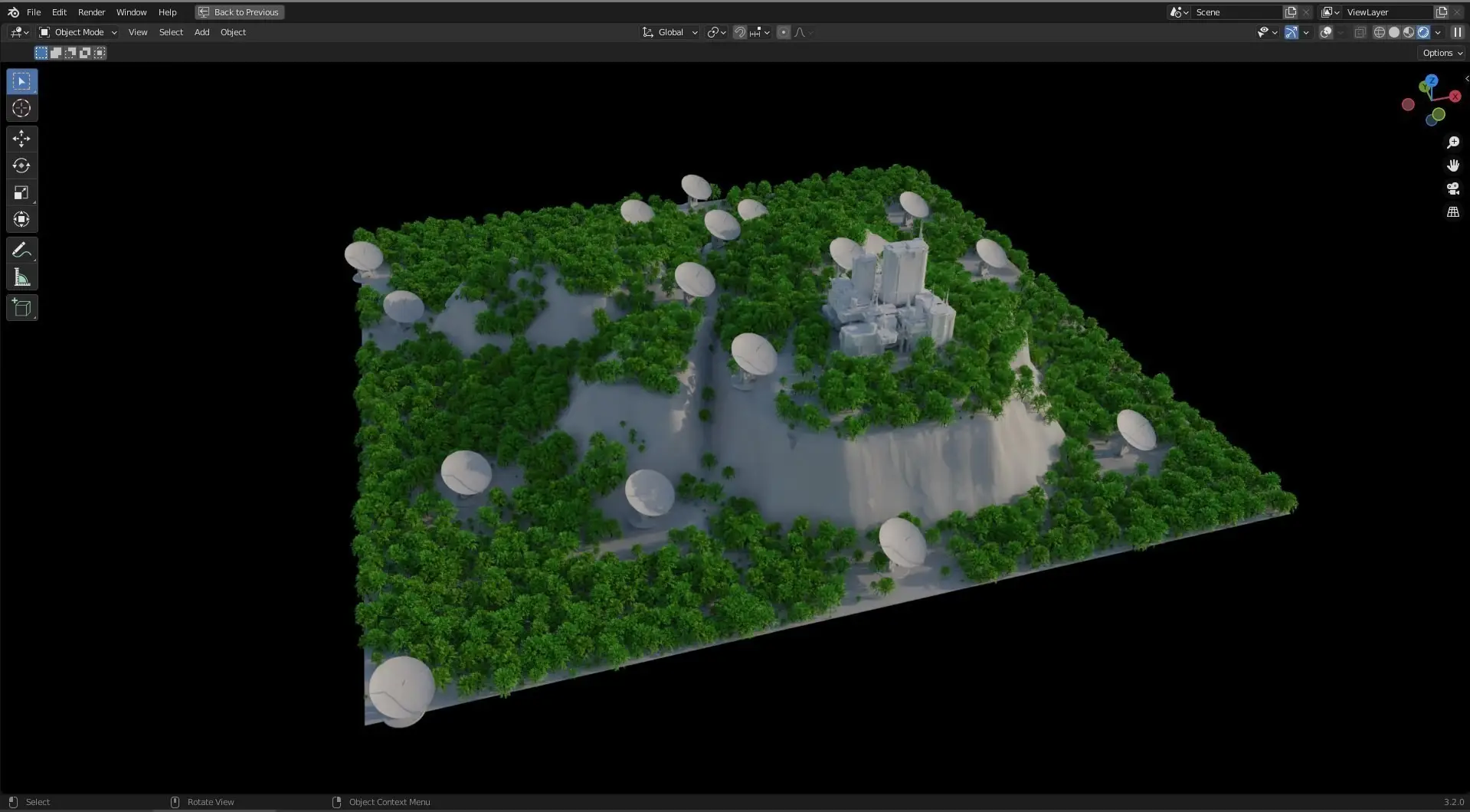Screen dimensions: 1470x812
Task: Switch to perspective/orthographic grid icon
Action: point(1452,212)
